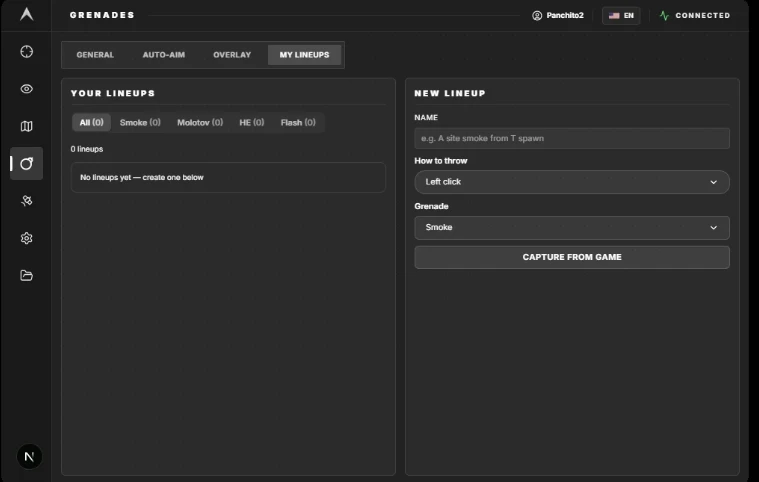Click the '0 lineups' count text

pyautogui.click(x=87, y=149)
